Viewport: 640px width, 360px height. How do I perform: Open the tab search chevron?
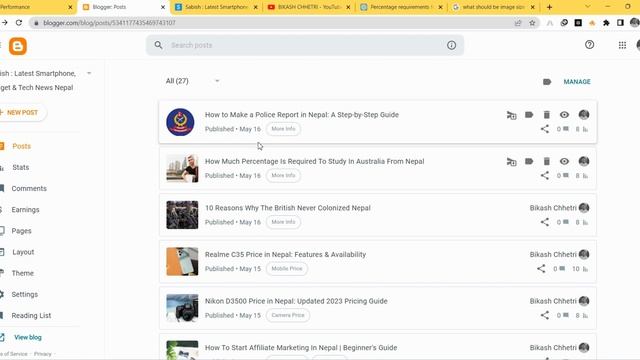(x=587, y=7)
